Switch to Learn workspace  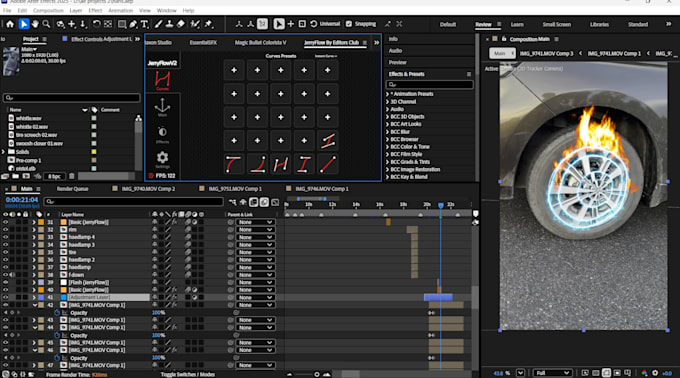pos(517,24)
